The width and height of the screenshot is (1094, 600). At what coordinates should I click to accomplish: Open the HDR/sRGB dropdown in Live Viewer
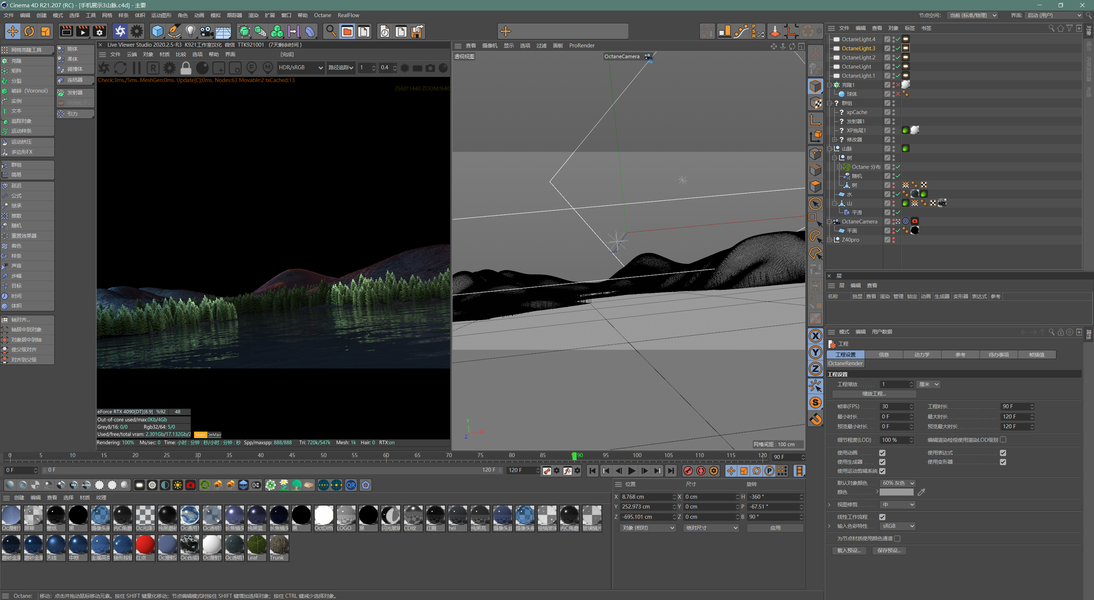[x=301, y=68]
